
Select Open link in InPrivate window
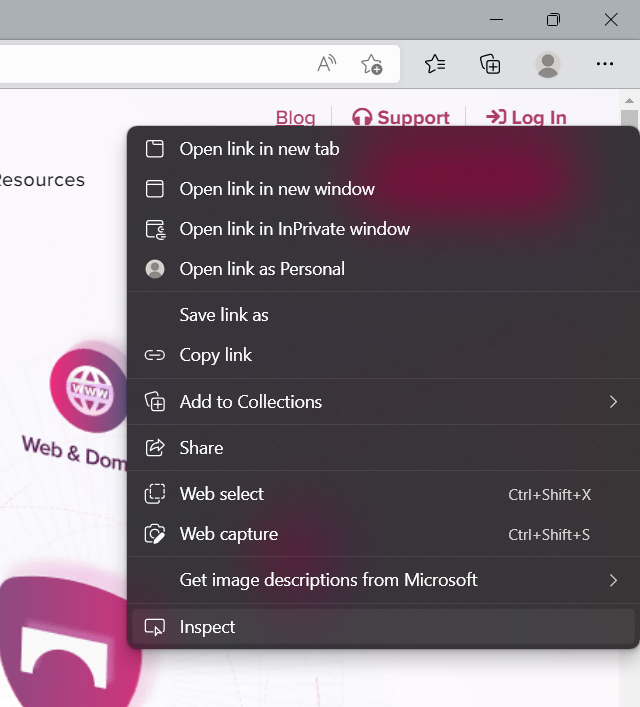(383, 229)
